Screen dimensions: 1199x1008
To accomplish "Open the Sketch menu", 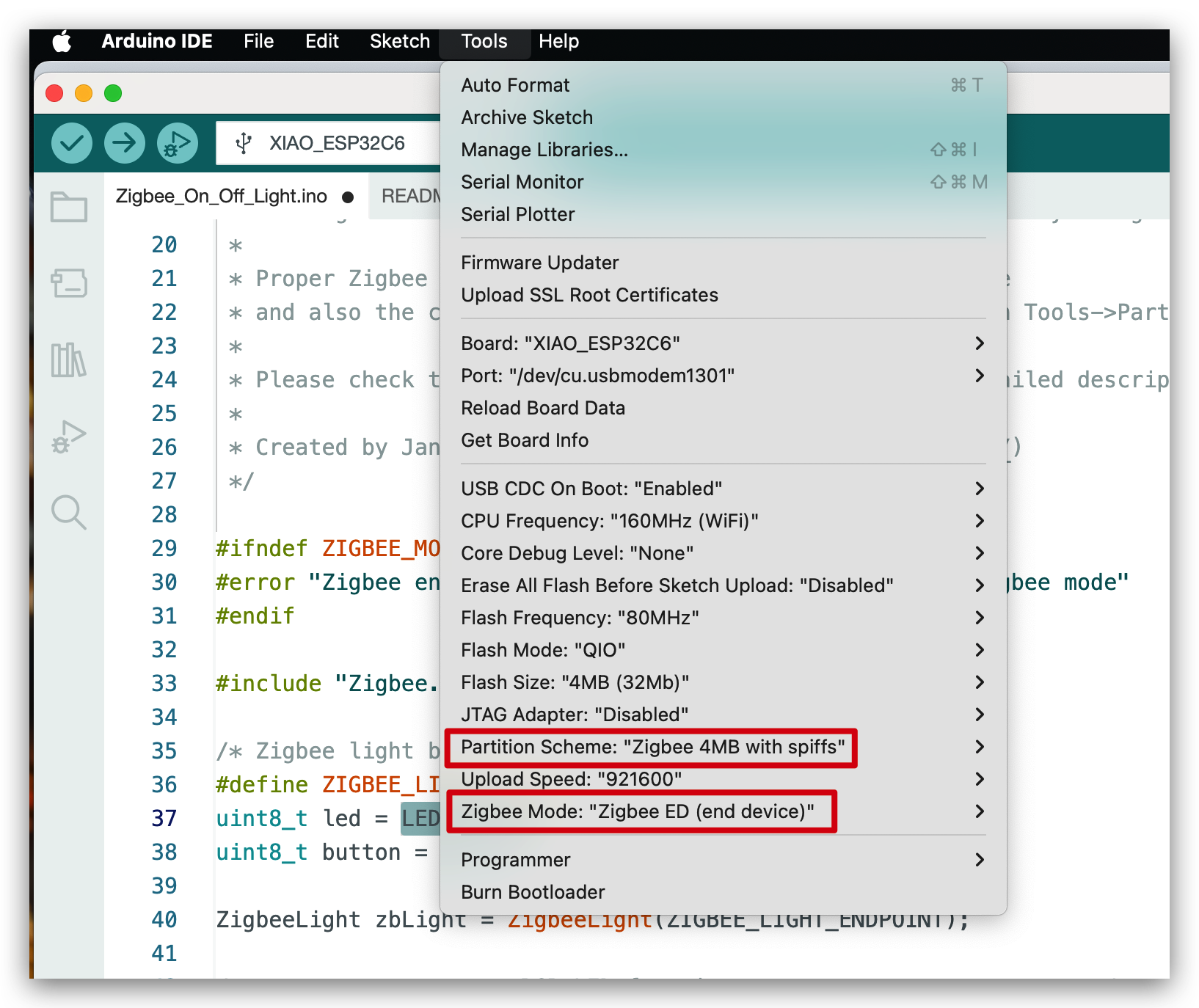I will pyautogui.click(x=400, y=42).
